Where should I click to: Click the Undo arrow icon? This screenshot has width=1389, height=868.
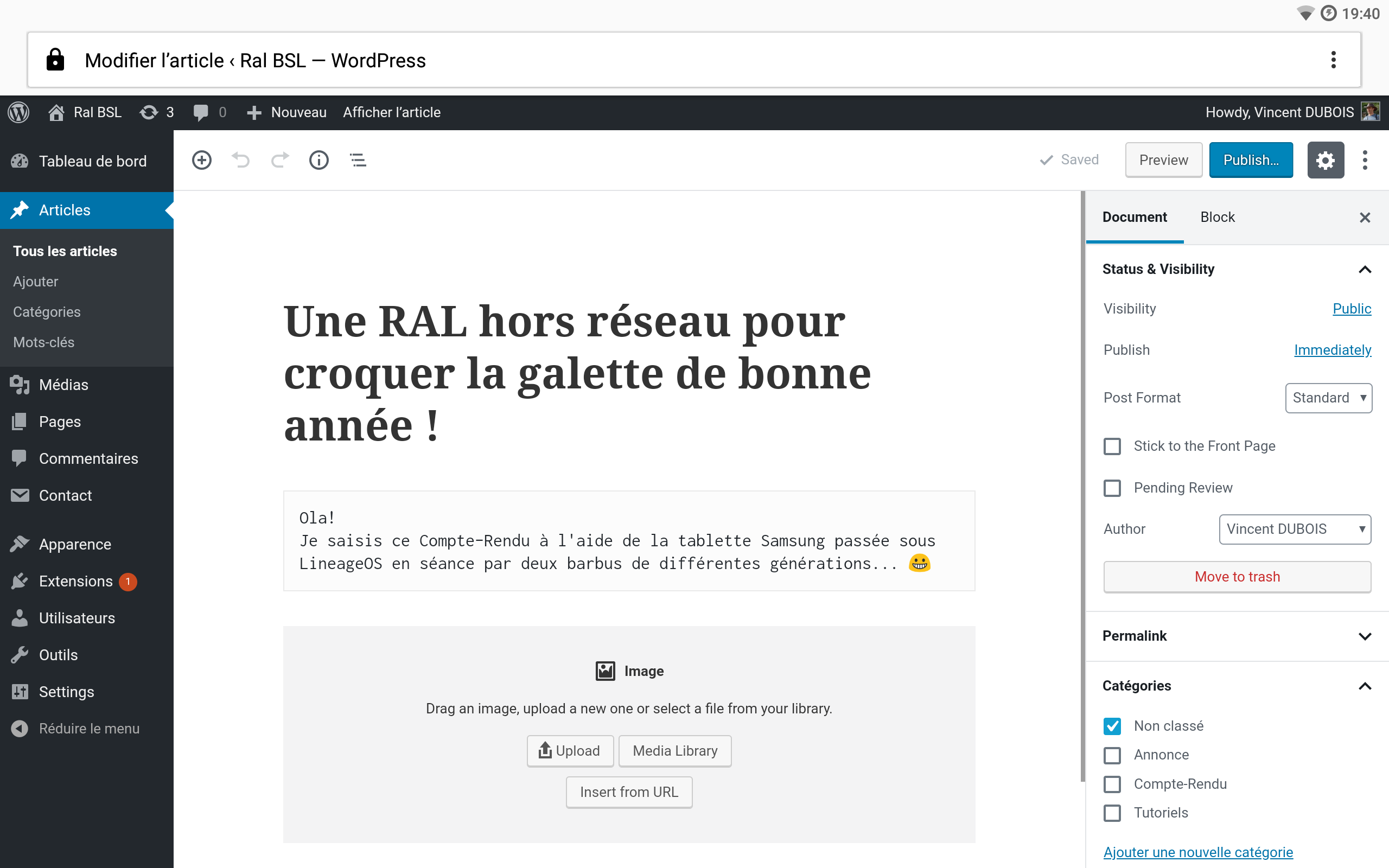click(x=240, y=160)
